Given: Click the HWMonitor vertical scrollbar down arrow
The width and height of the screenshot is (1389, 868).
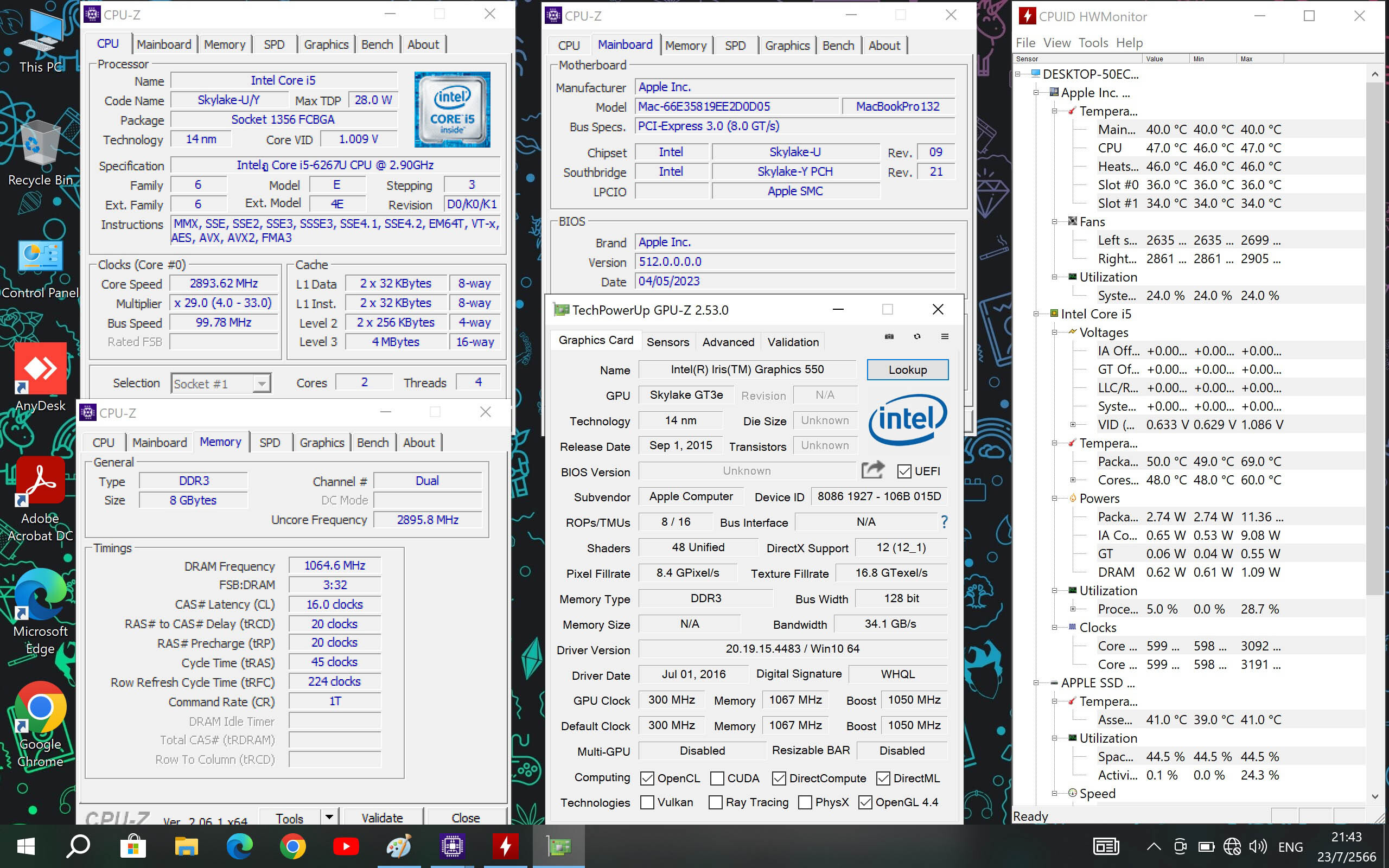Looking at the screenshot, I should (x=1375, y=796).
